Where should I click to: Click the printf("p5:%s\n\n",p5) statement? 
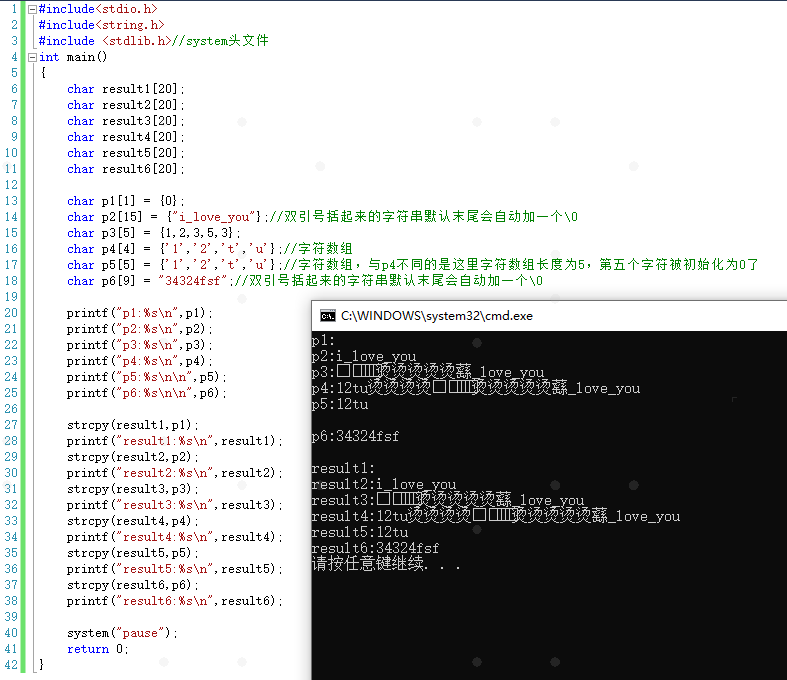click(147, 377)
